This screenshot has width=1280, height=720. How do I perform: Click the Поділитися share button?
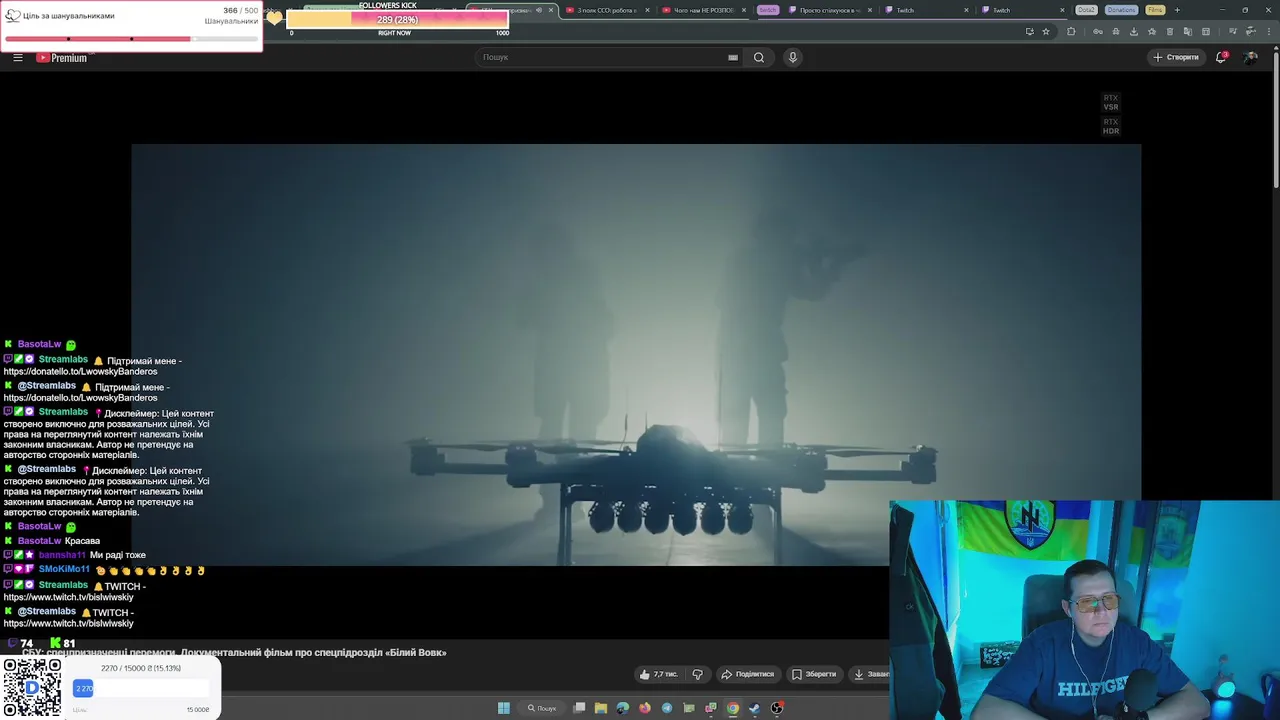point(748,674)
